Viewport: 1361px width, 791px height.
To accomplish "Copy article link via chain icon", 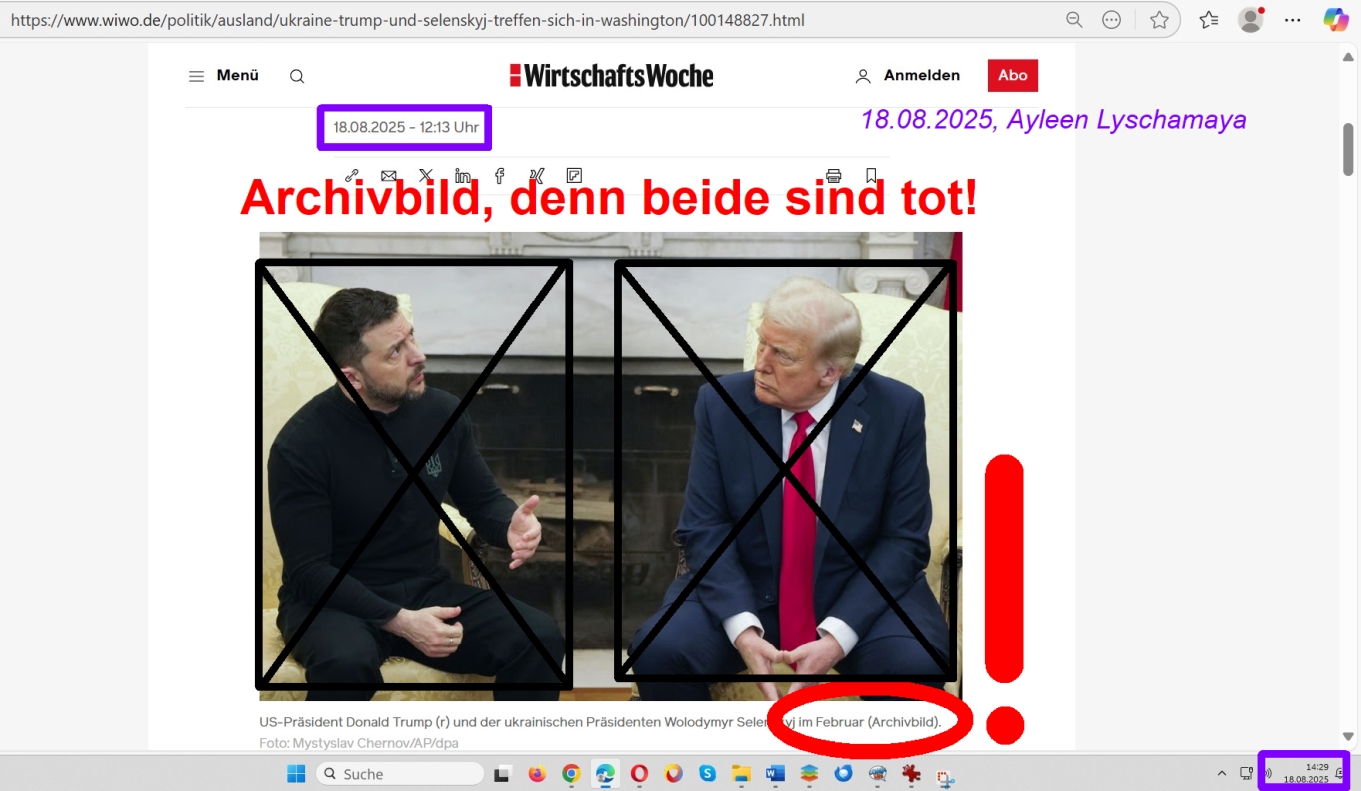I will coord(352,176).
